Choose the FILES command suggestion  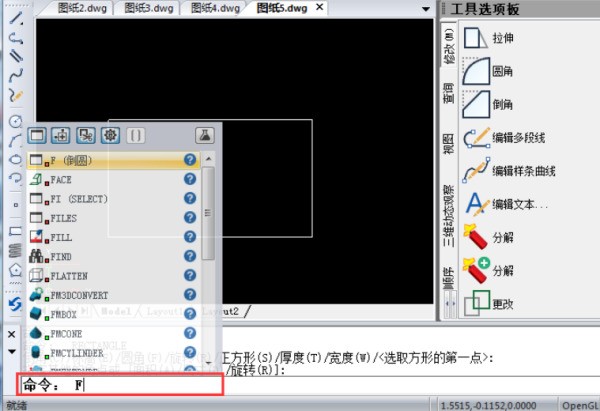pyautogui.click(x=113, y=218)
